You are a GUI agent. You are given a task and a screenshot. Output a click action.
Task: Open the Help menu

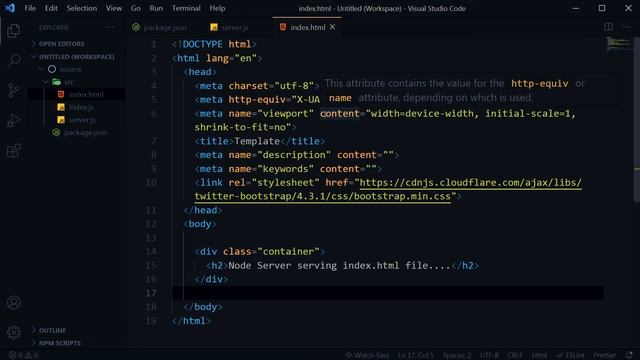[217, 8]
